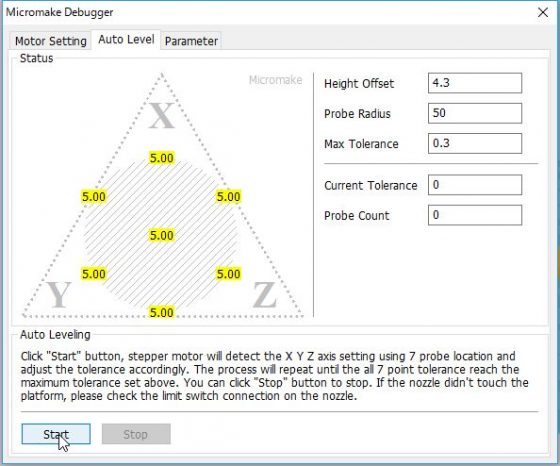Screen dimensions: 560x466
Task: Click the Z tower label
Action: (264, 295)
